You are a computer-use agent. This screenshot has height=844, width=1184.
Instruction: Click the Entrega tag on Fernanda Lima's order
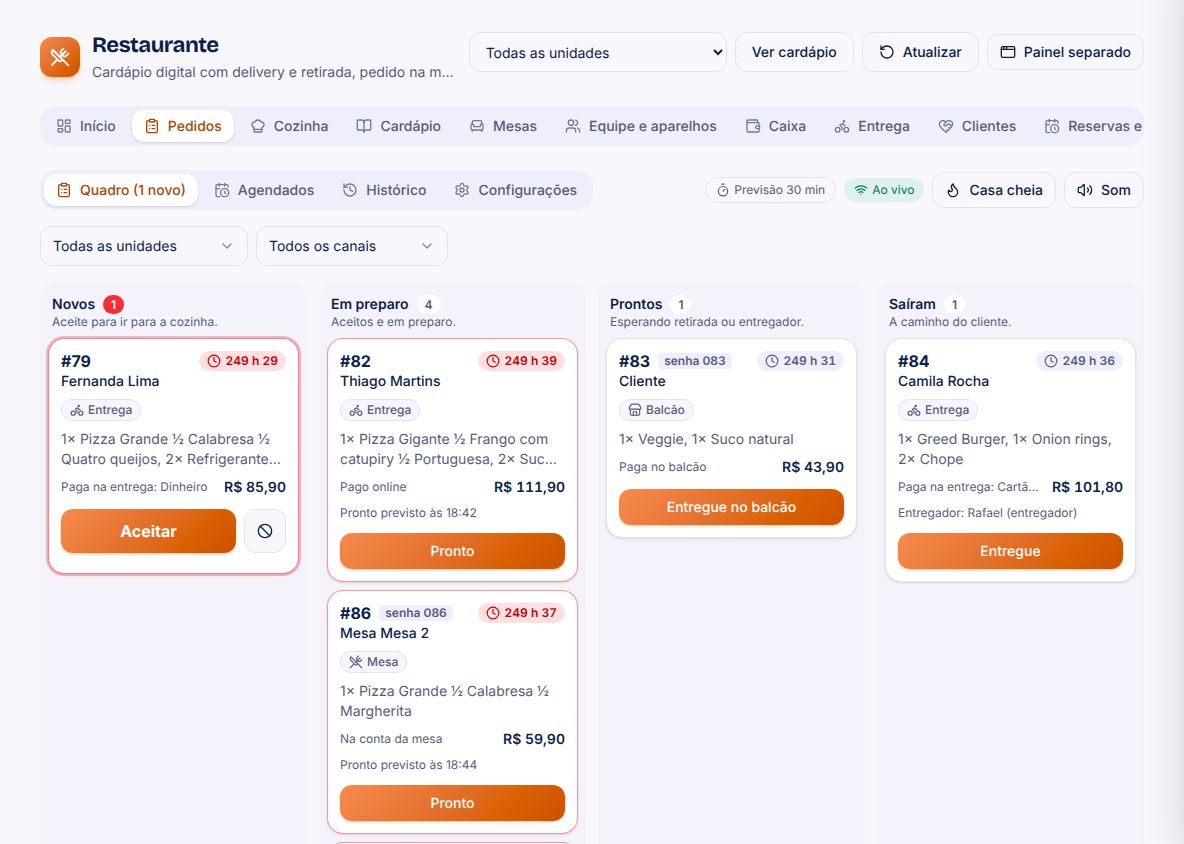point(101,410)
